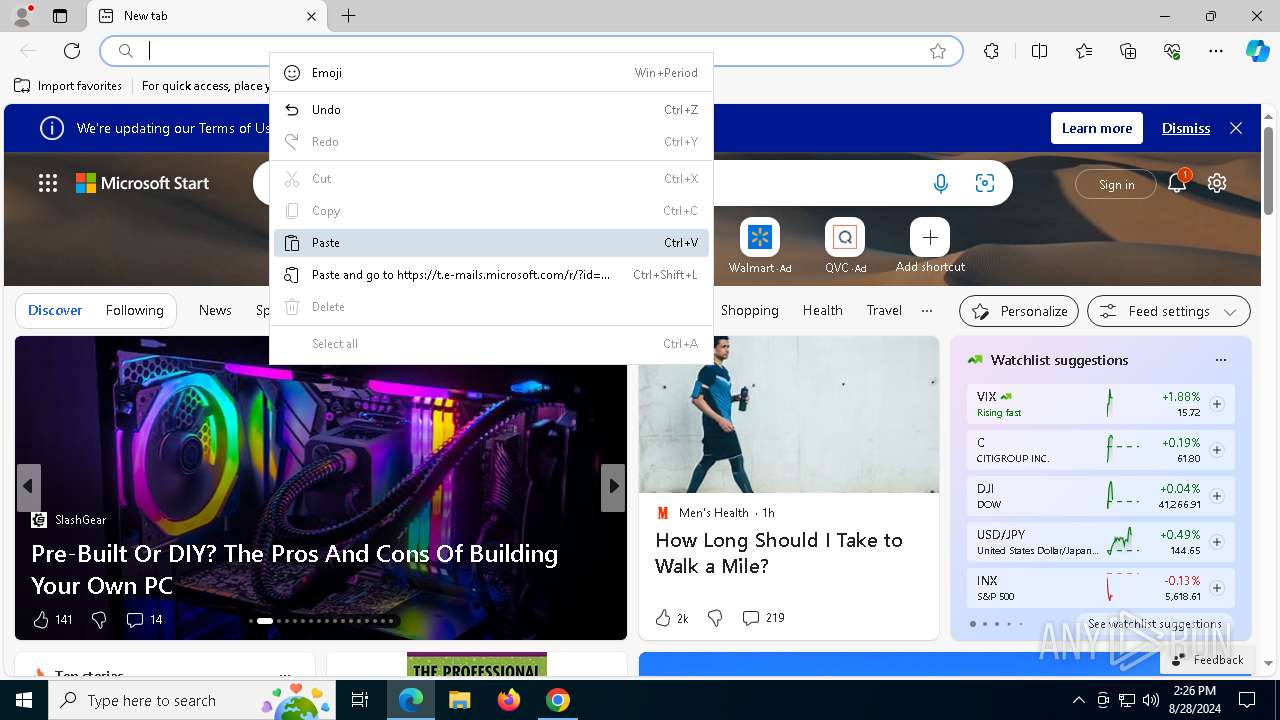Viewport: 1280px width, 720px height.
Task: Choose Paste and go to microsoft link
Action: click(491, 275)
